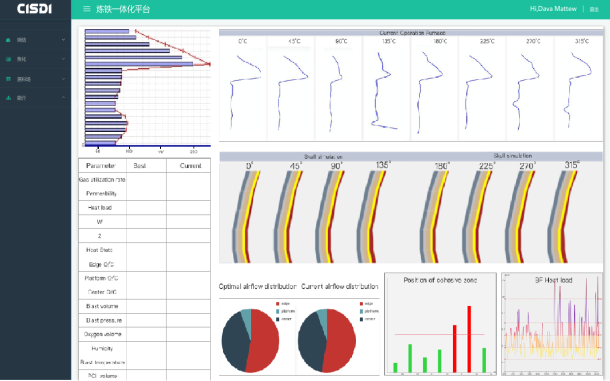
Task: Click the Edge O/C row label
Action: 101,265
